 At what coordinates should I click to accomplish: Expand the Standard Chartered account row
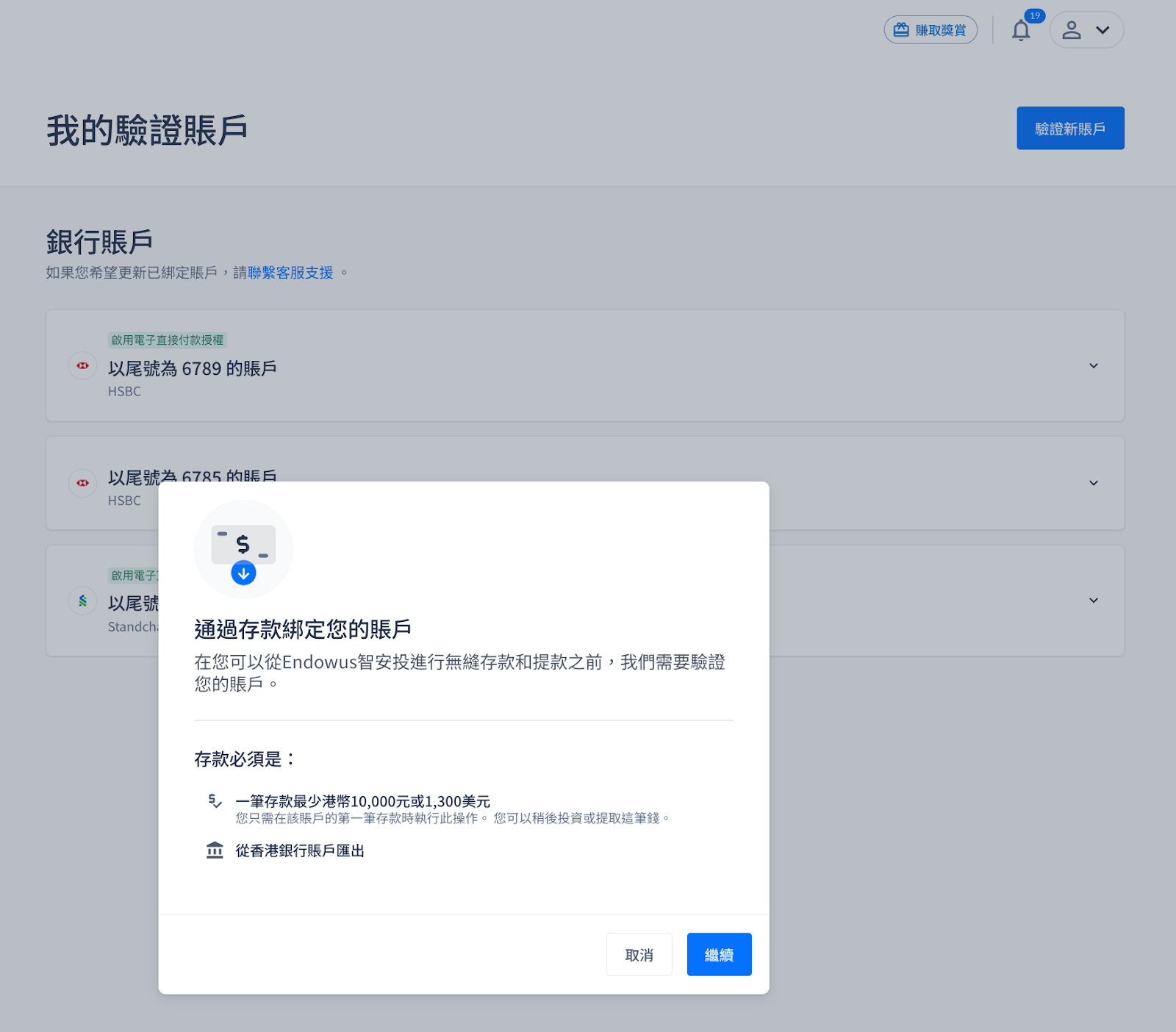1093,601
